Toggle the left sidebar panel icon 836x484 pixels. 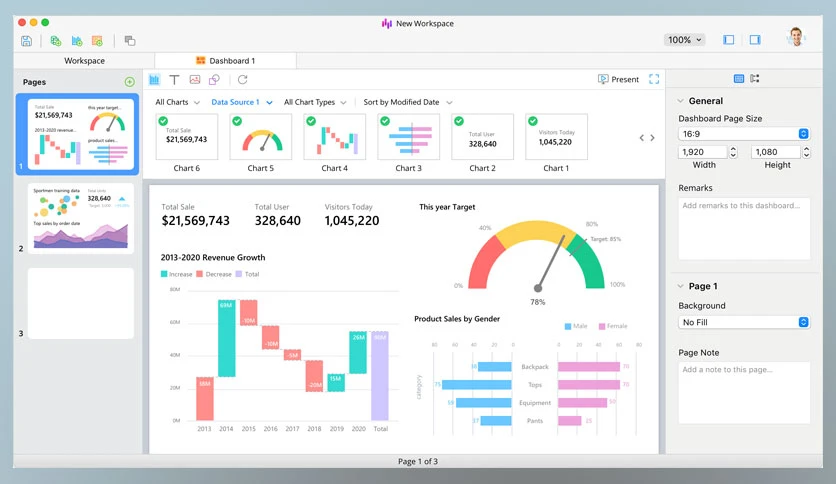[729, 39]
